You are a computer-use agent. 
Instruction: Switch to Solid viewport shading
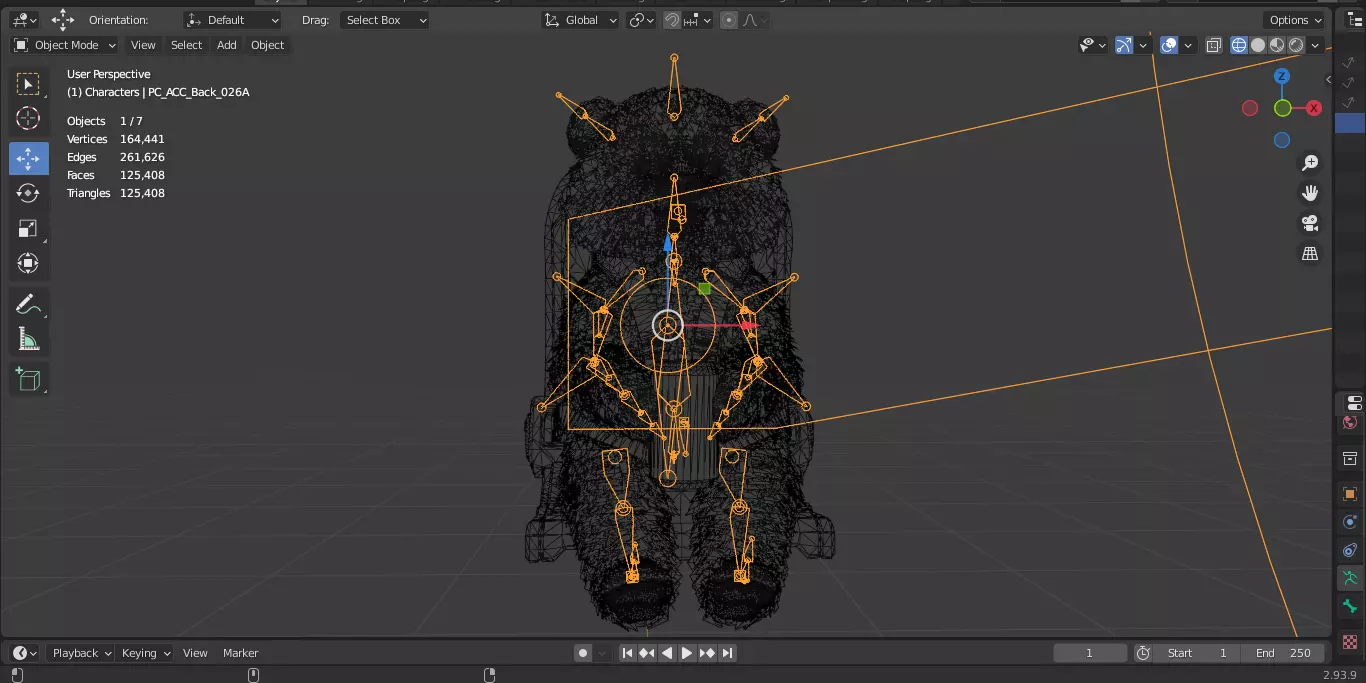(1259, 45)
